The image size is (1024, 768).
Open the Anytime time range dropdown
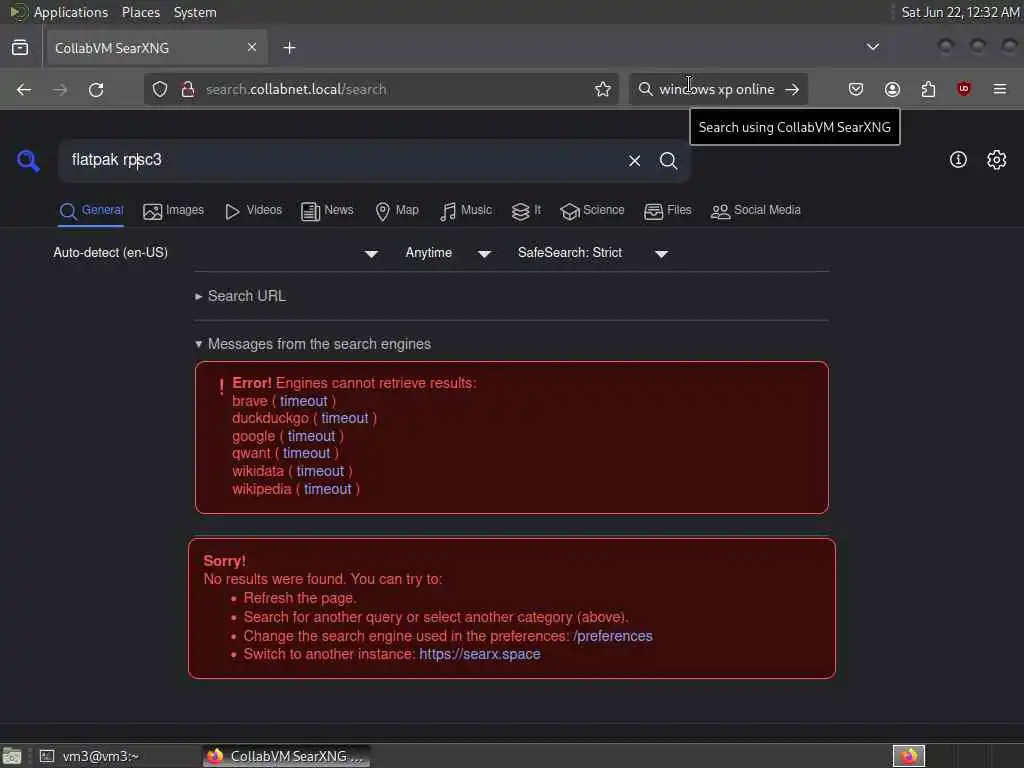pyautogui.click(x=448, y=253)
